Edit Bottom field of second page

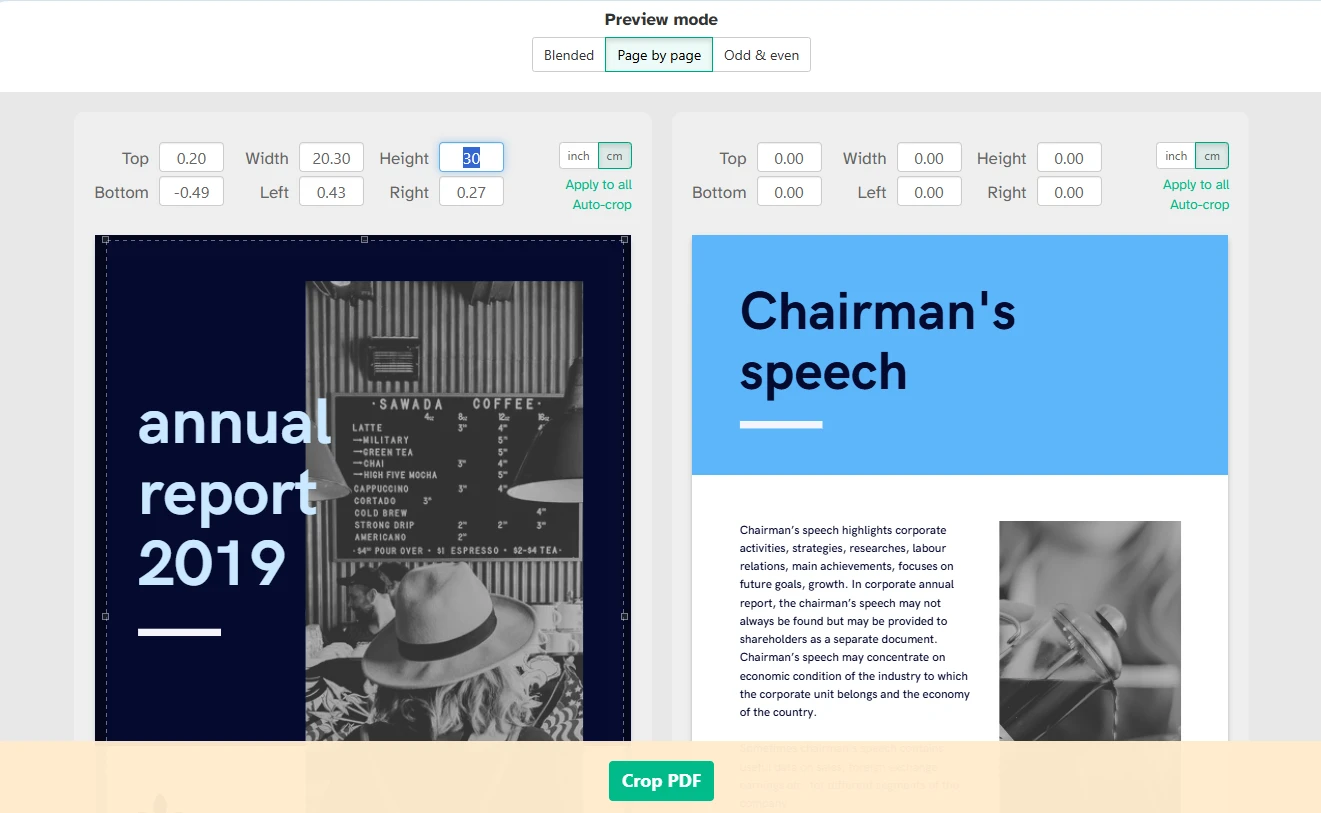tap(789, 192)
